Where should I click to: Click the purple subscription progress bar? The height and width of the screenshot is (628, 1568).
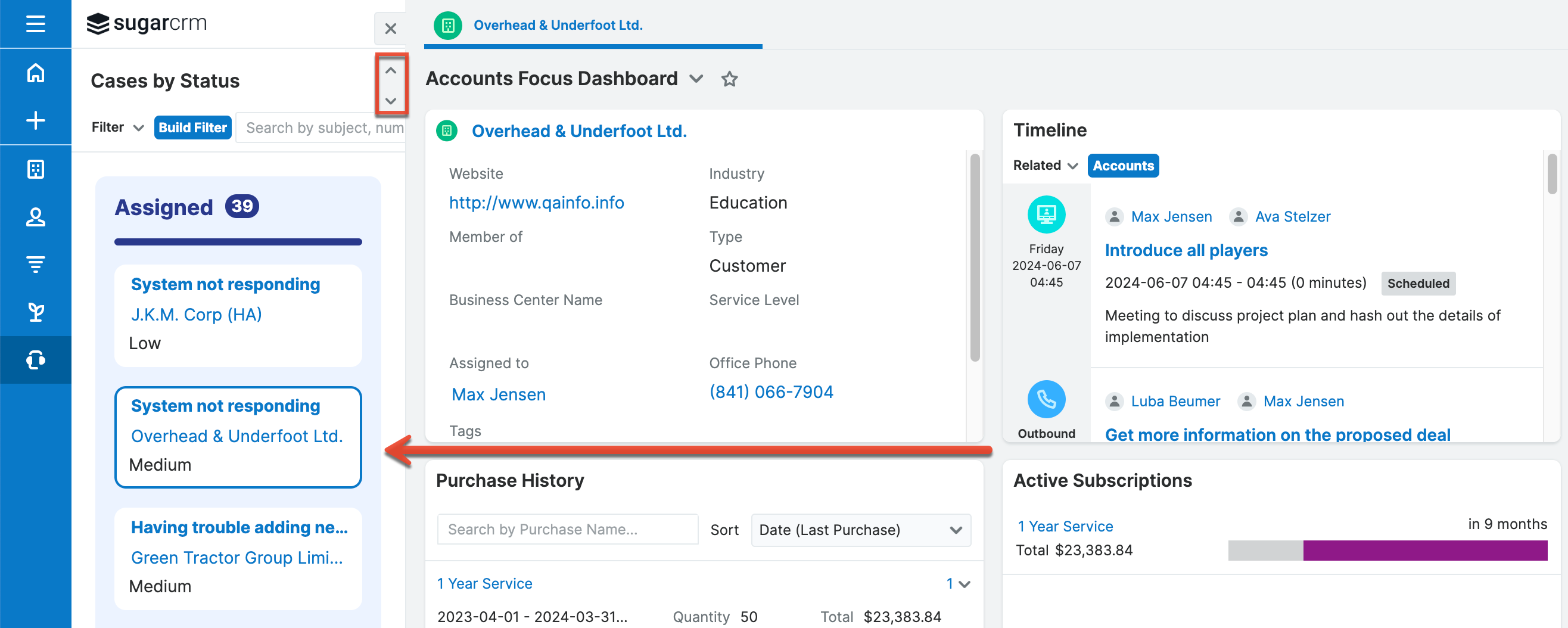1424,550
